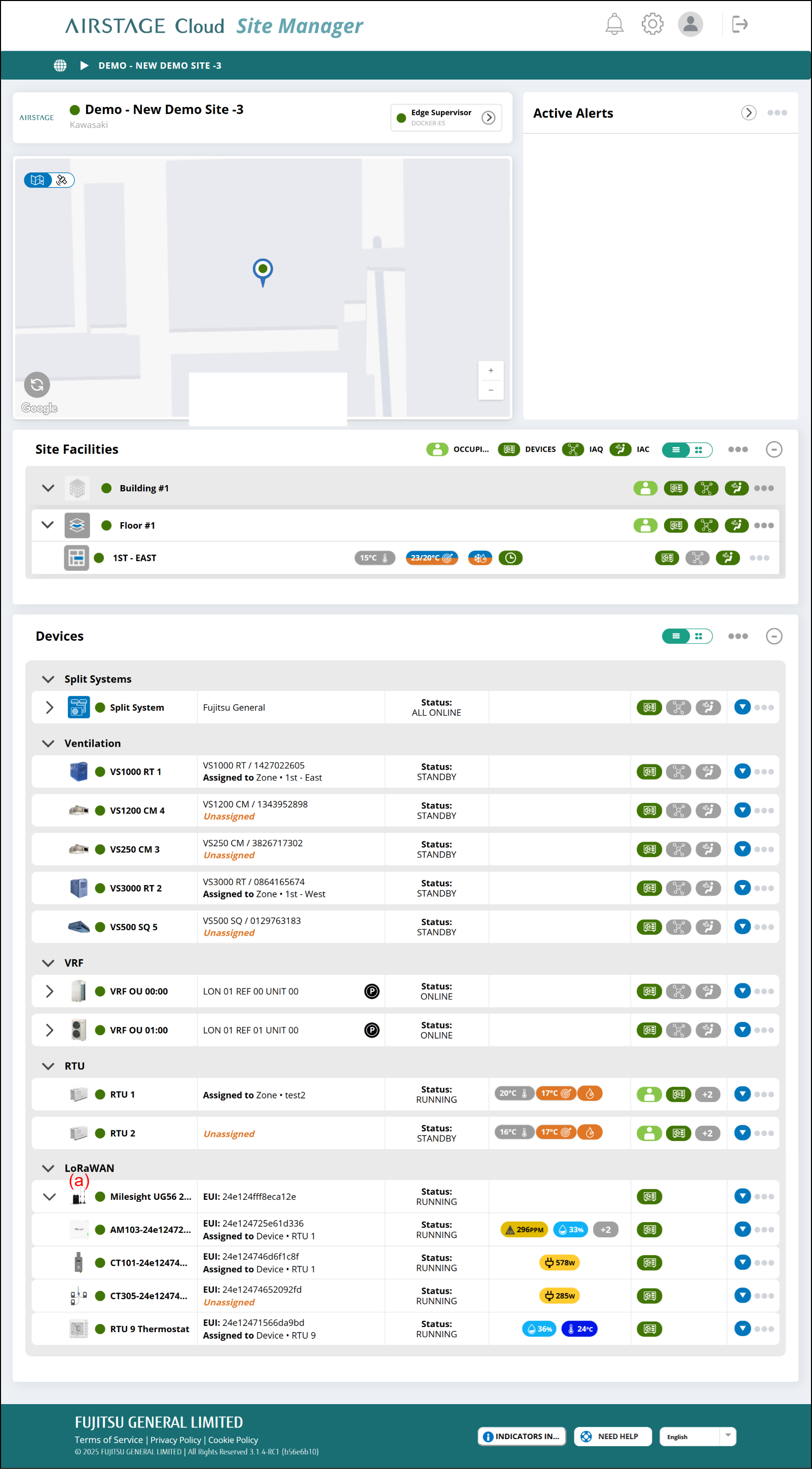Open the settings gear in header
The width and height of the screenshot is (812, 1469).
(652, 24)
